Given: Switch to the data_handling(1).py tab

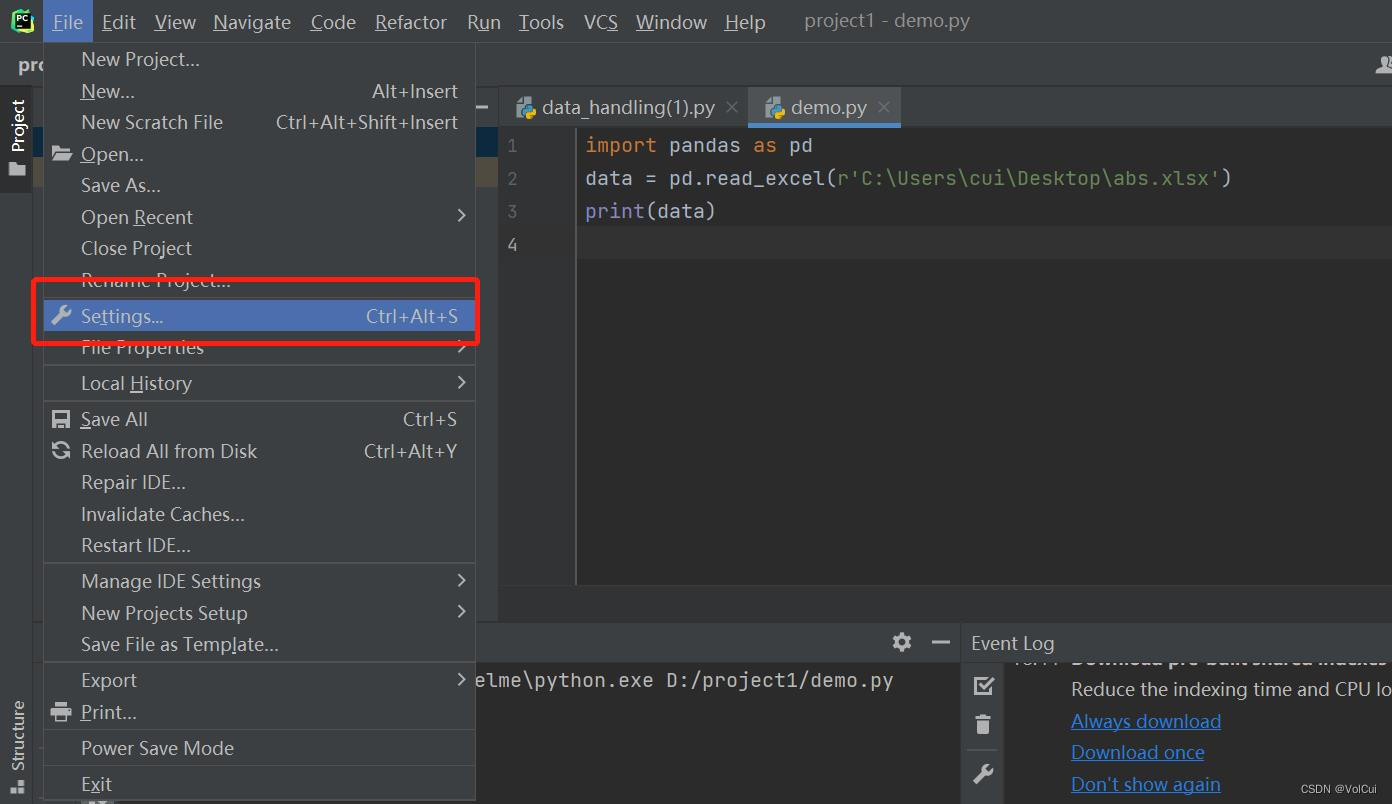Looking at the screenshot, I should click(x=628, y=108).
